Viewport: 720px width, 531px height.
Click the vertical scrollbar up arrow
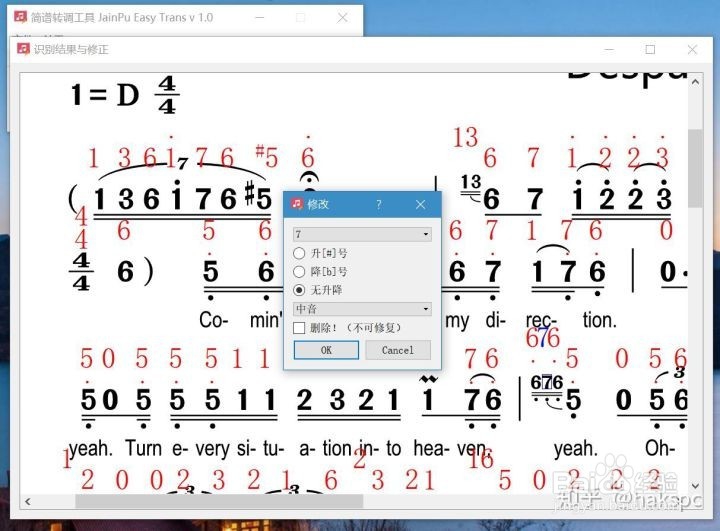[x=695, y=82]
